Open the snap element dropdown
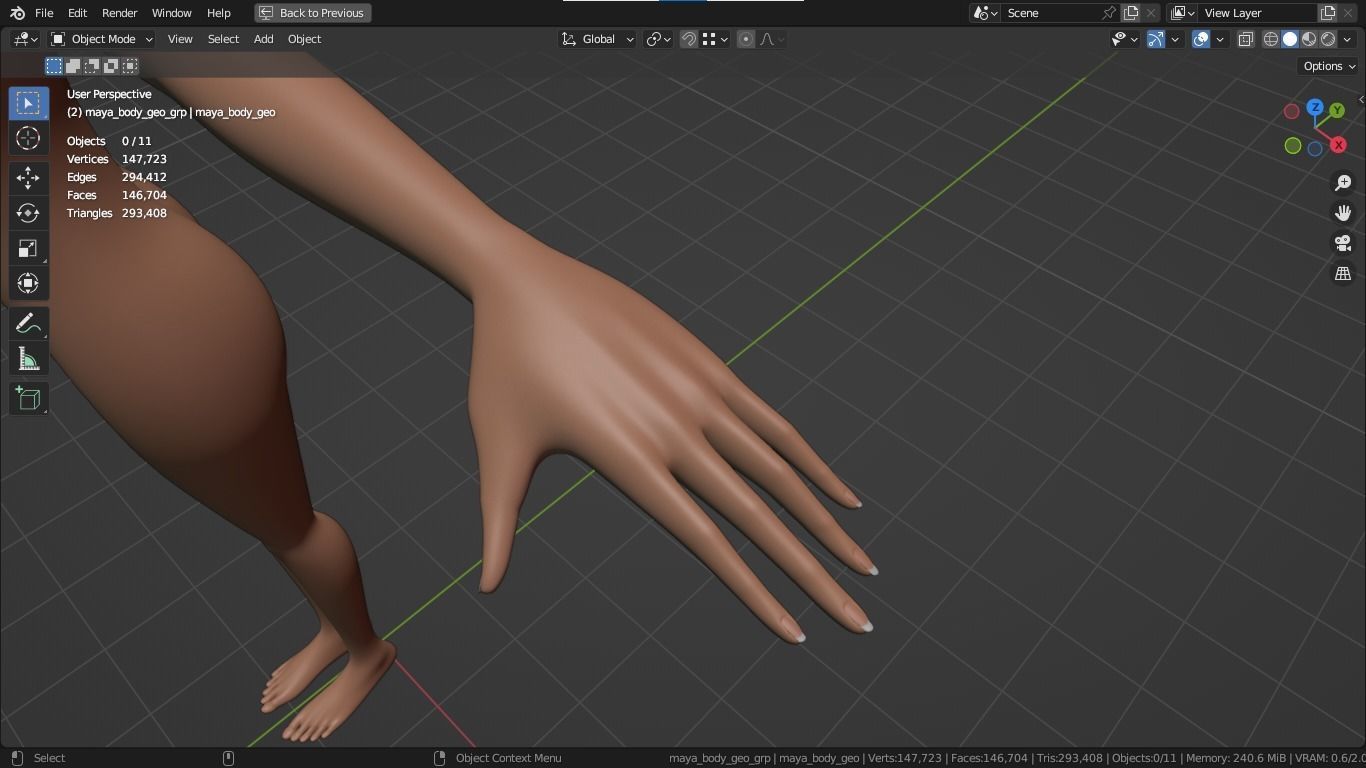 point(716,39)
